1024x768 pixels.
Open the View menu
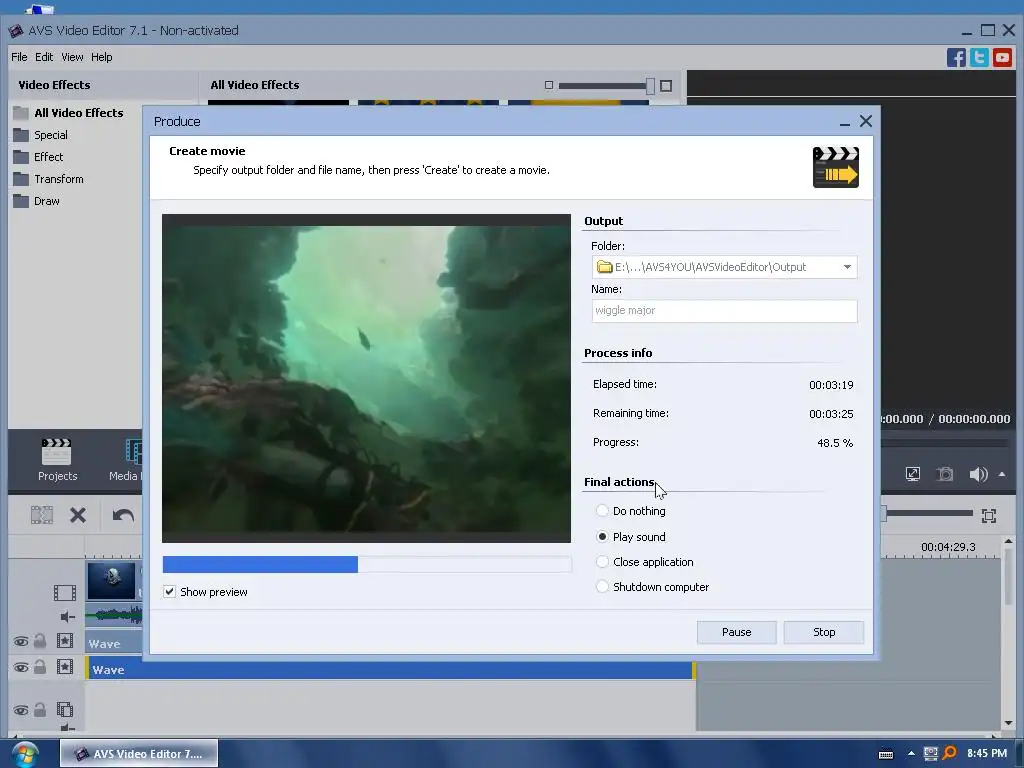pyautogui.click(x=72, y=57)
